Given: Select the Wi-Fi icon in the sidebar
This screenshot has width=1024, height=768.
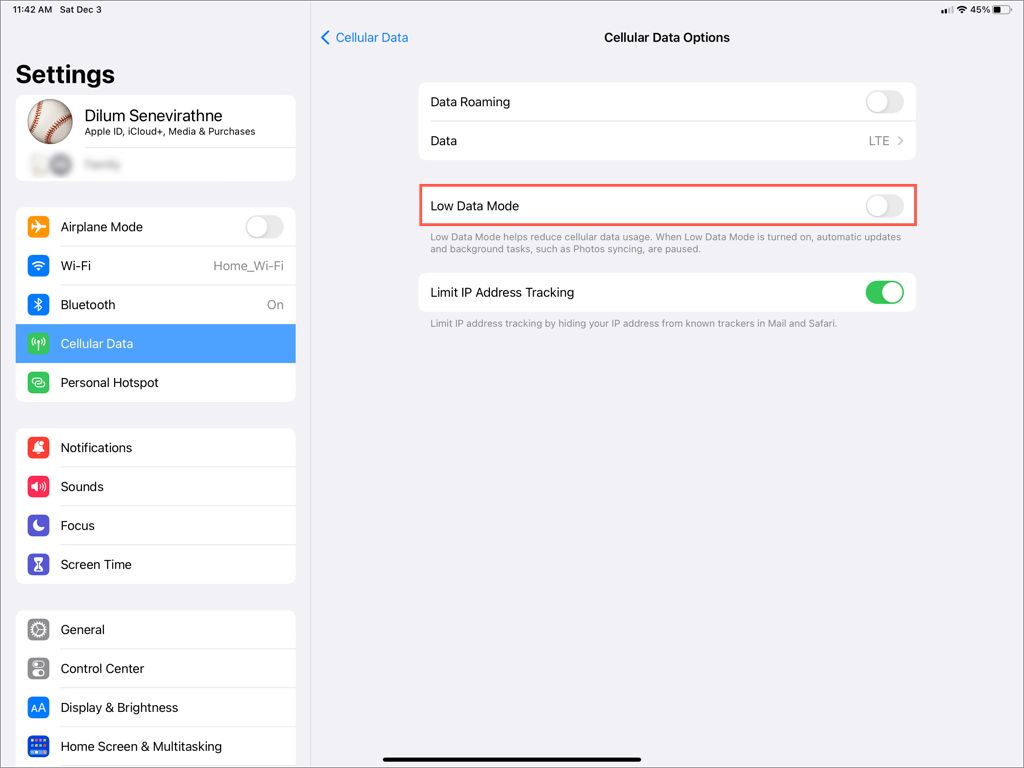Looking at the screenshot, I should tap(38, 265).
